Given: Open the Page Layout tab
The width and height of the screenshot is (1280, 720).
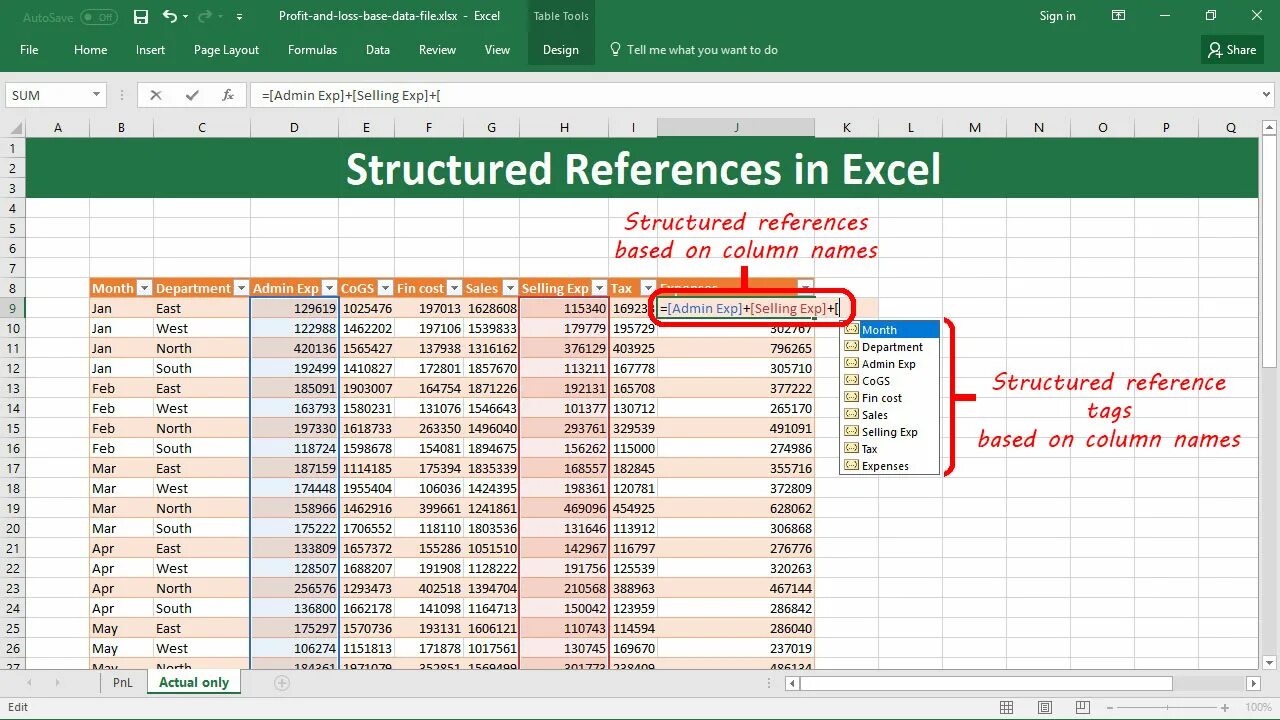Looking at the screenshot, I should (x=226, y=50).
